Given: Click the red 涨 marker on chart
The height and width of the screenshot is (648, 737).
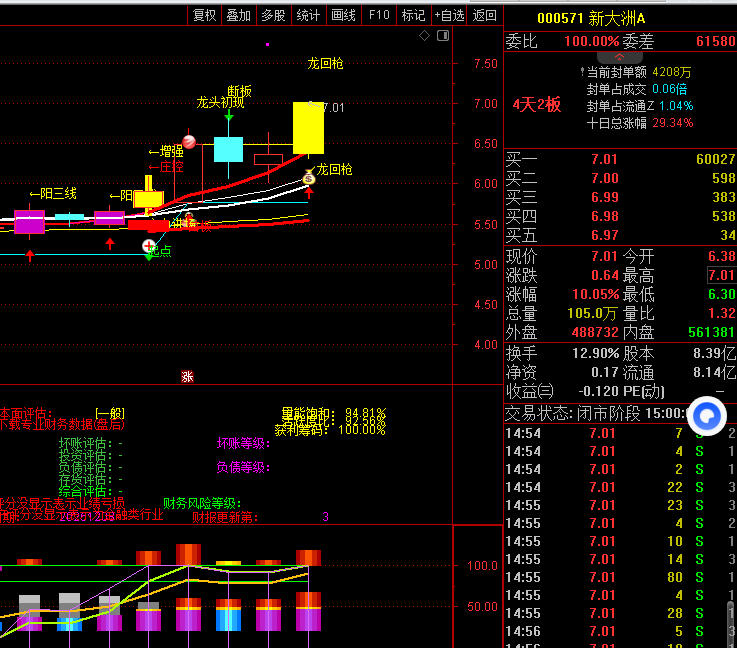Looking at the screenshot, I should pos(187,377).
